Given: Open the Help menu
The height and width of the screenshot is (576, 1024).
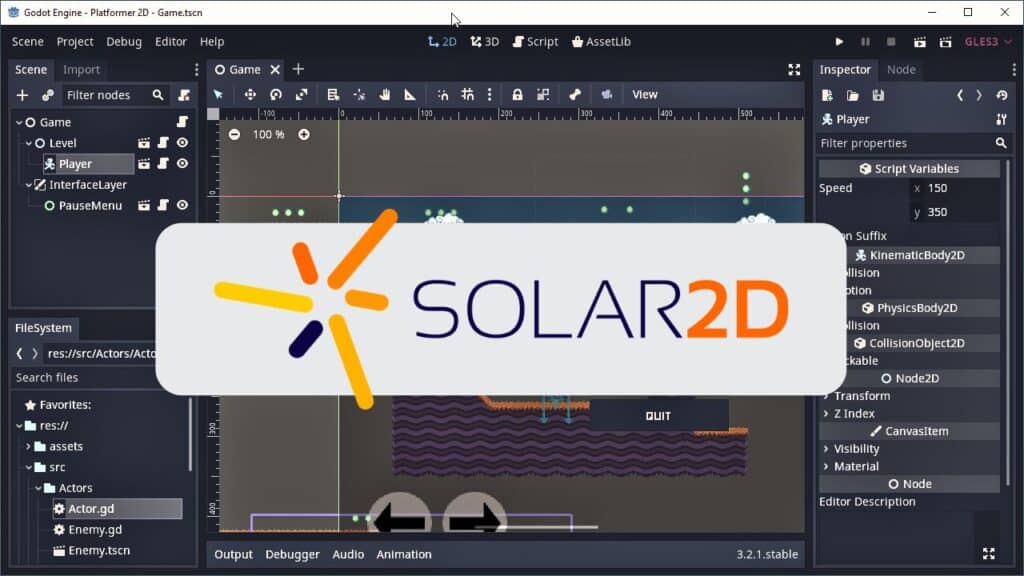Looking at the screenshot, I should [x=212, y=42].
